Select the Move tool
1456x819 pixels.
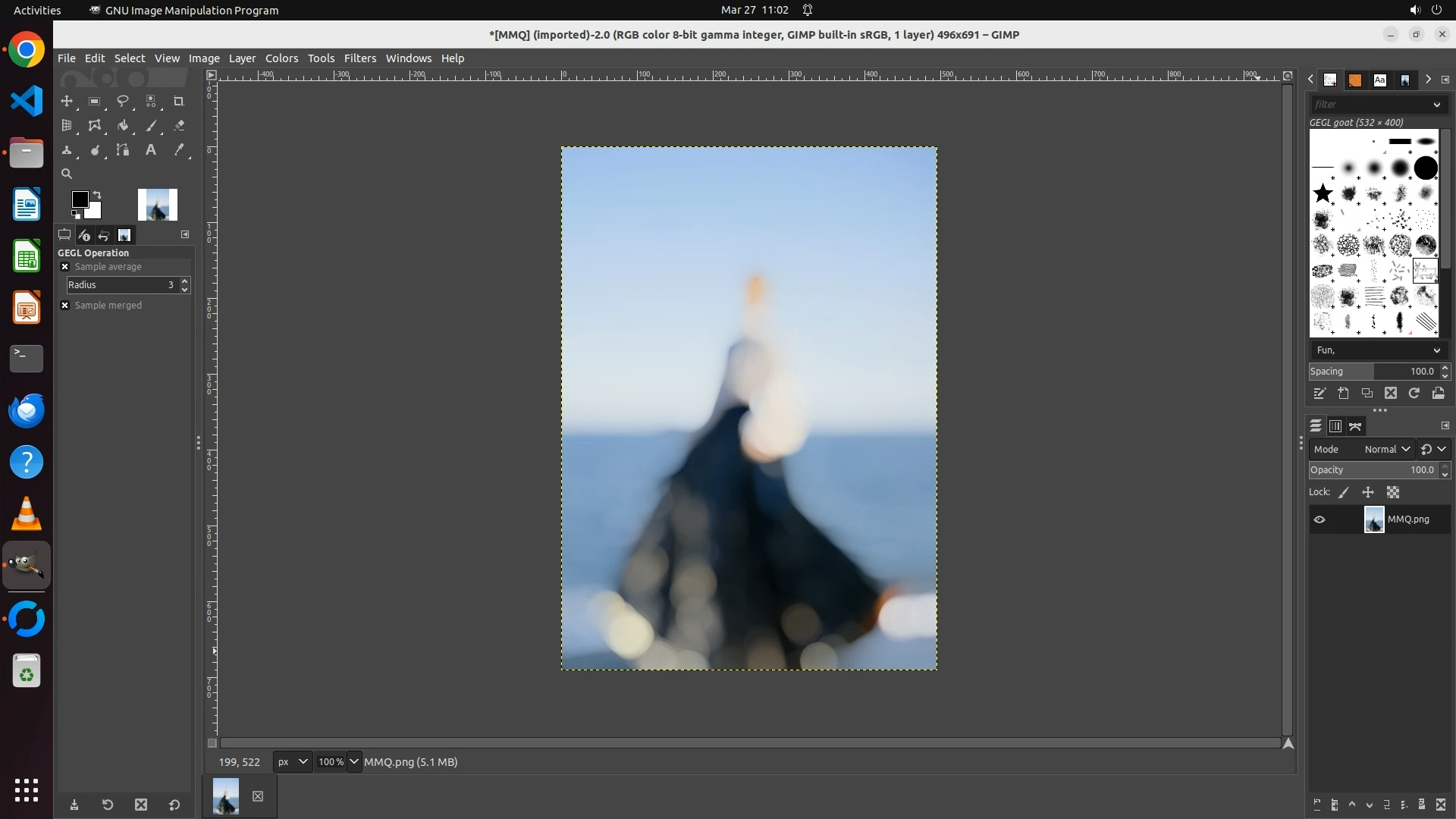pos(67,101)
